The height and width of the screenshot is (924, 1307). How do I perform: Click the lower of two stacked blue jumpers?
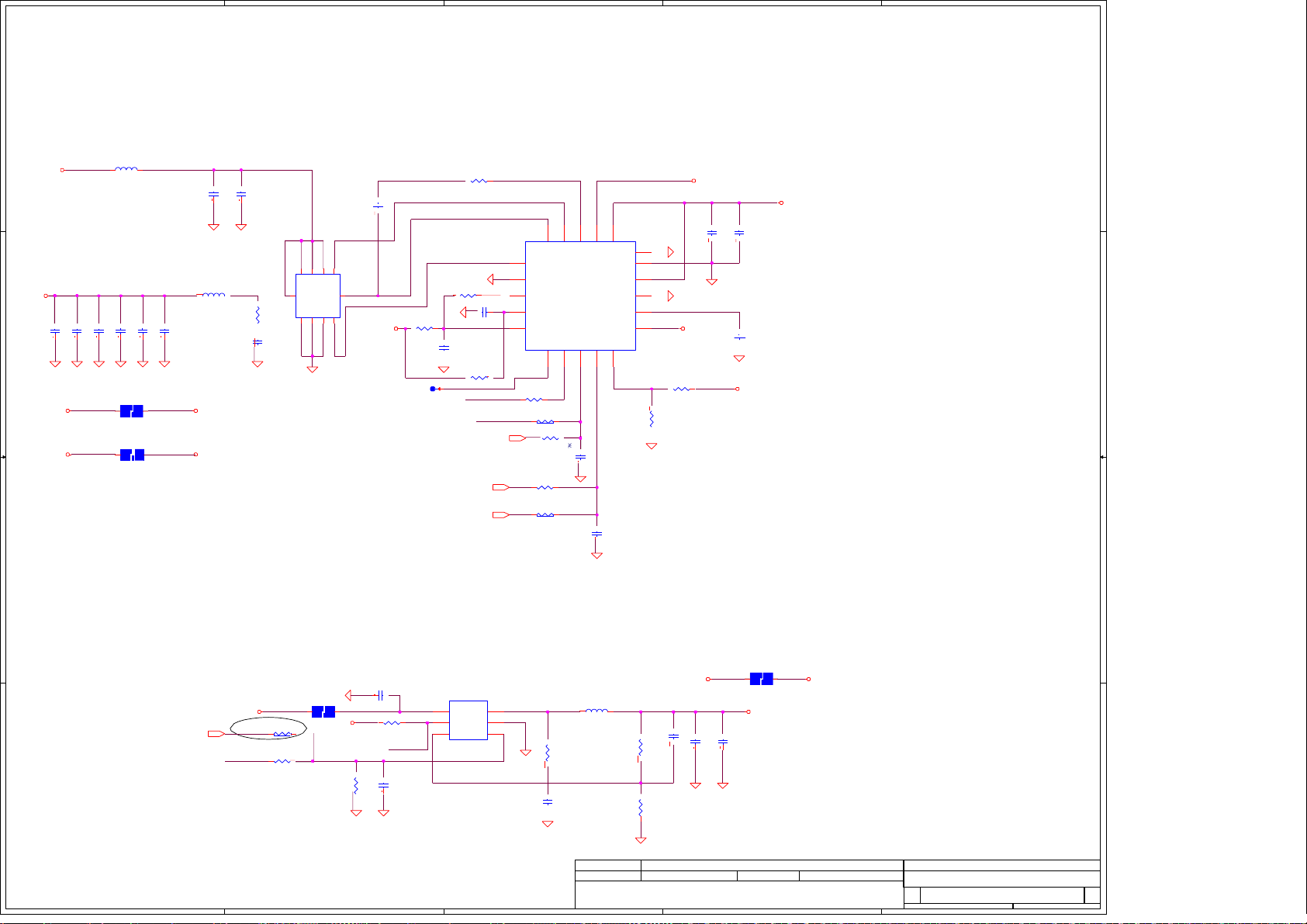132,455
